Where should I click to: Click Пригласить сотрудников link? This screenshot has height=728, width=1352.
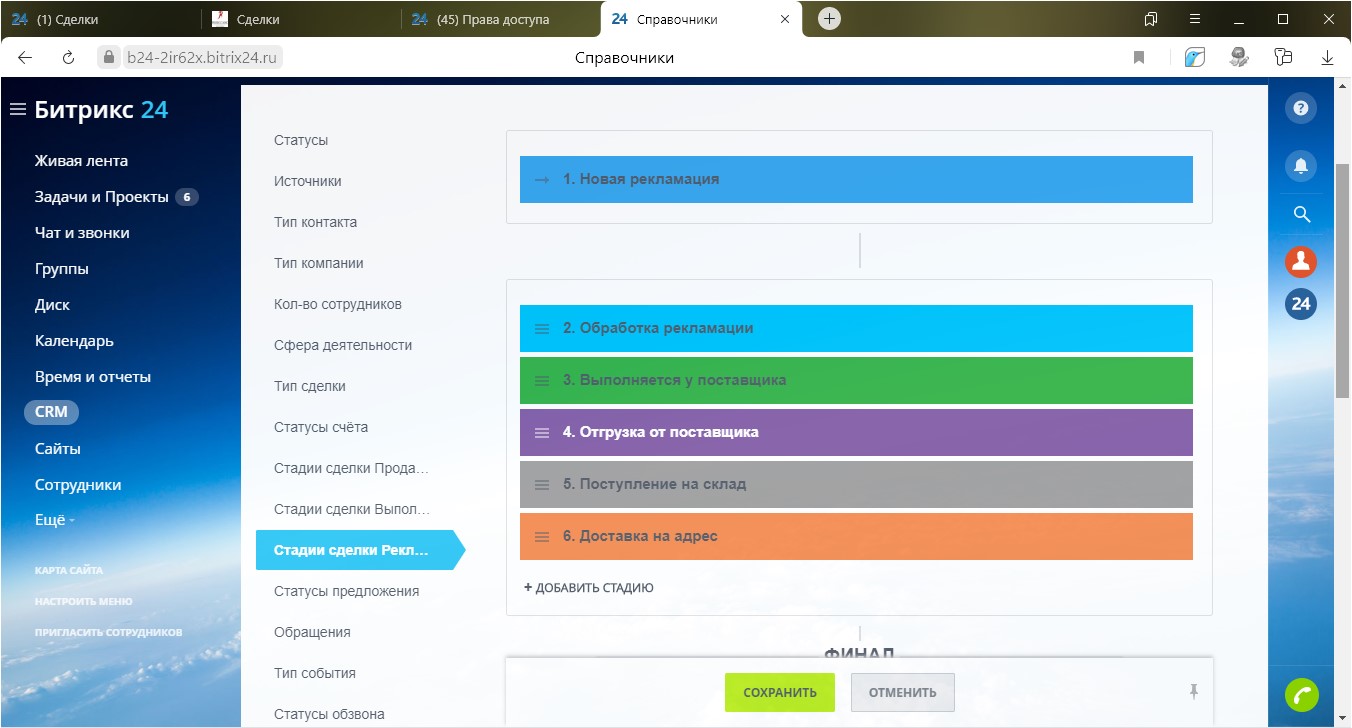coord(108,632)
